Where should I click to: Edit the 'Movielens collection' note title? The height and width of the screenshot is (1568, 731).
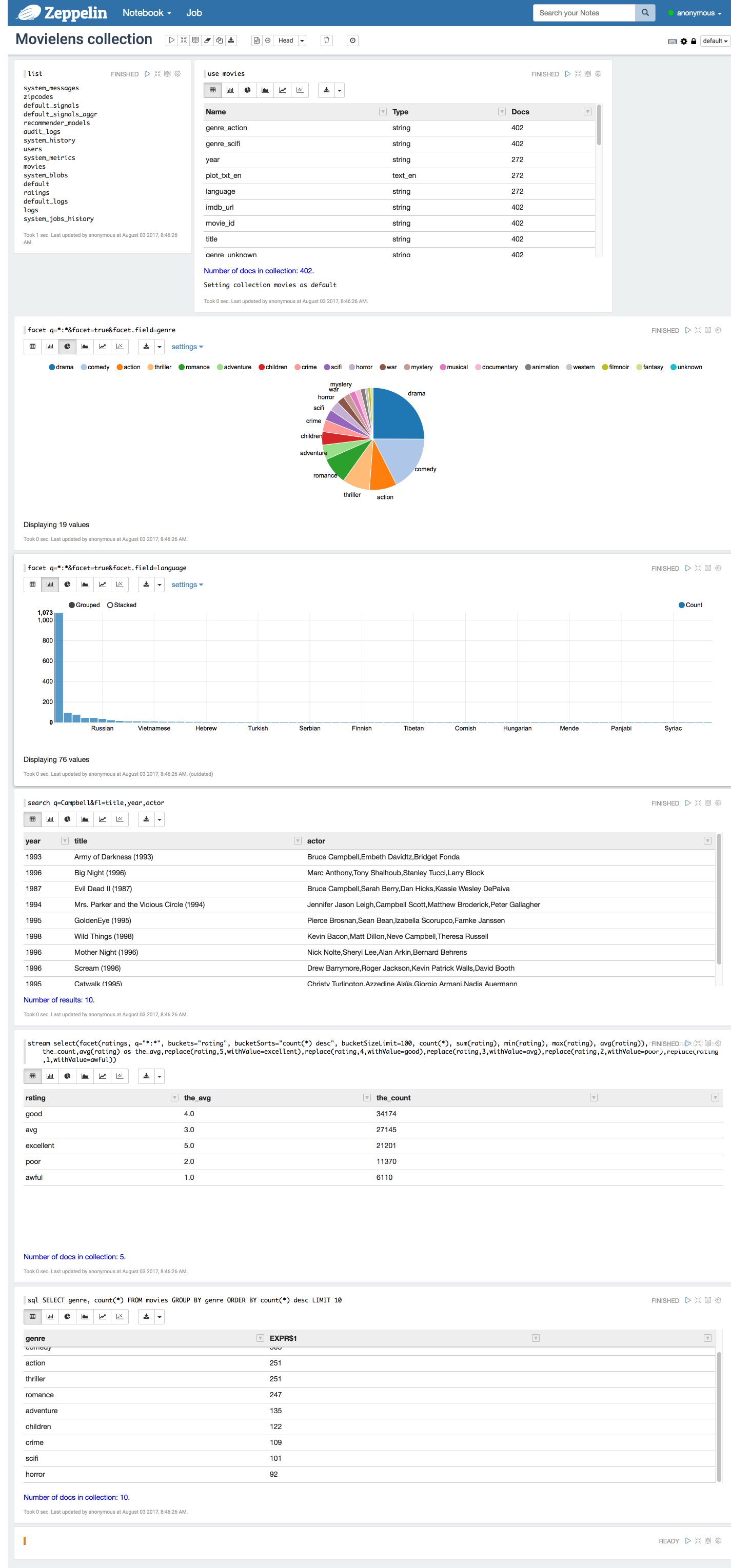coord(84,39)
